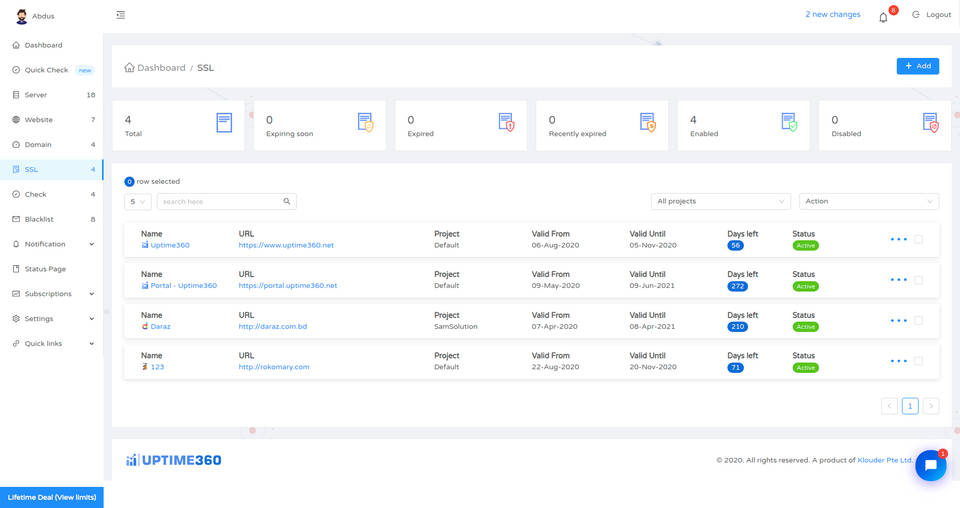This screenshot has width=960, height=508.
Task: Collapse sidebar using the hamburger menu icon
Action: (121, 15)
